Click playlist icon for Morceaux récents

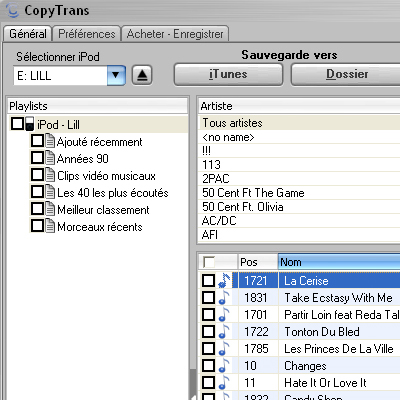[x=50, y=226]
